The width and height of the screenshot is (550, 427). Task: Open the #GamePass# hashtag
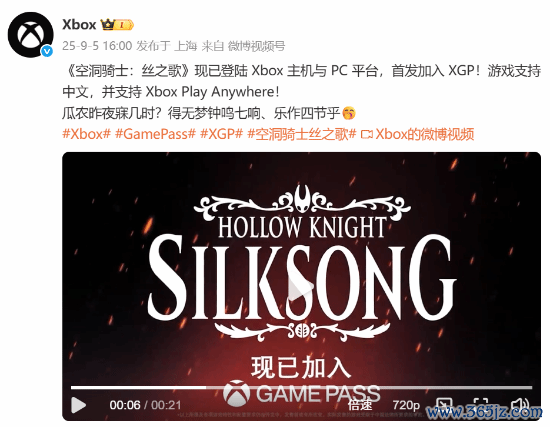click(155, 134)
